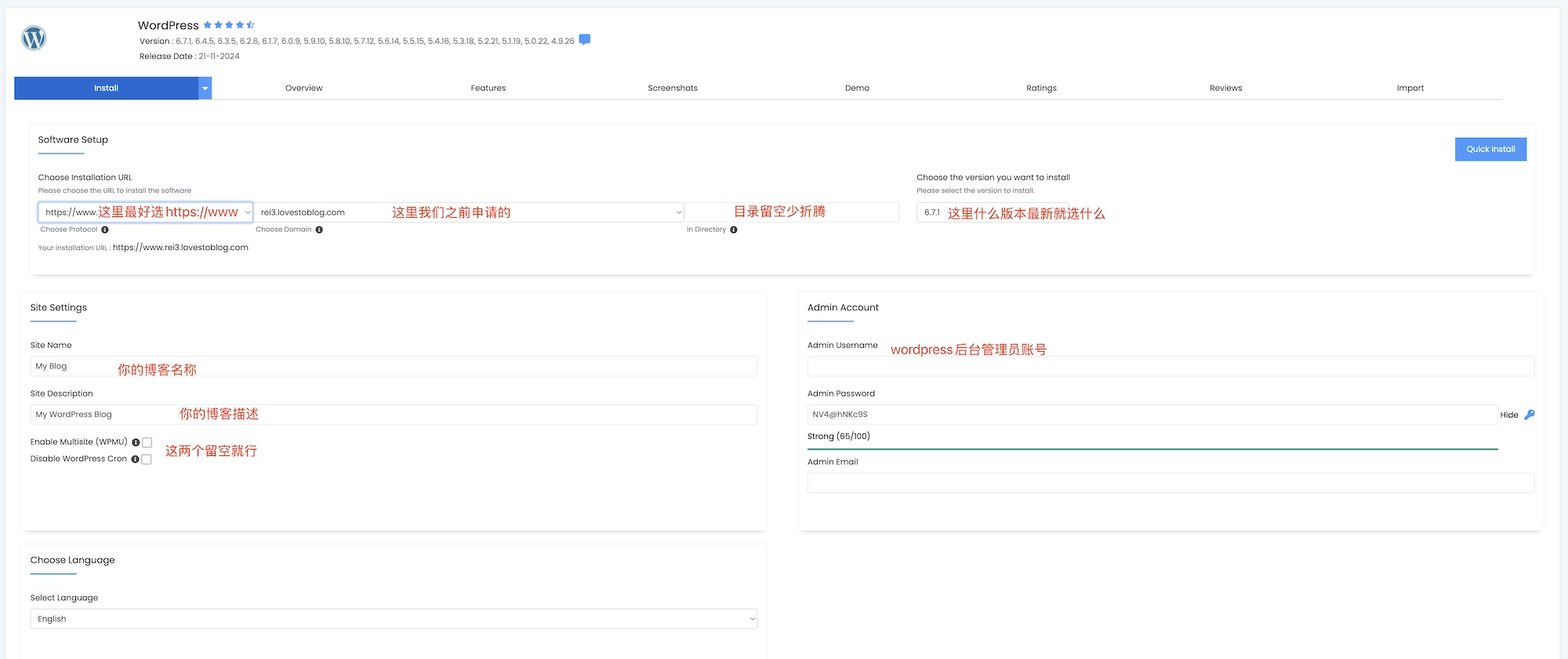Screen dimensions: 1568x659
Task: Click info icon next to Choose Domain
Action: [319, 230]
